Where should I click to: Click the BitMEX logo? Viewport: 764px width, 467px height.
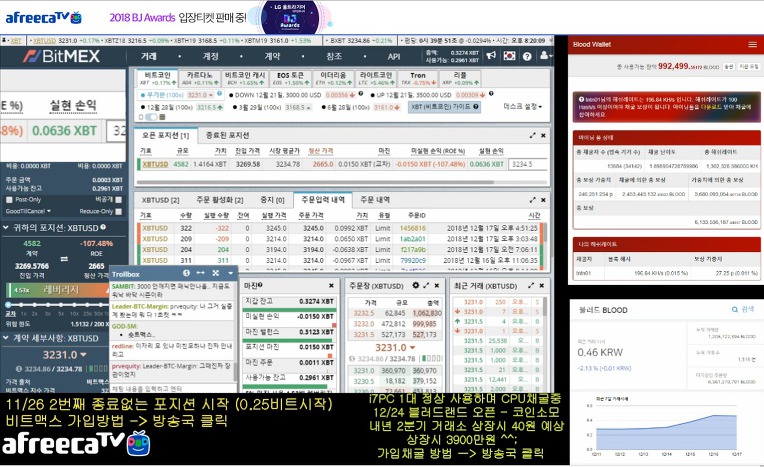(x=61, y=57)
